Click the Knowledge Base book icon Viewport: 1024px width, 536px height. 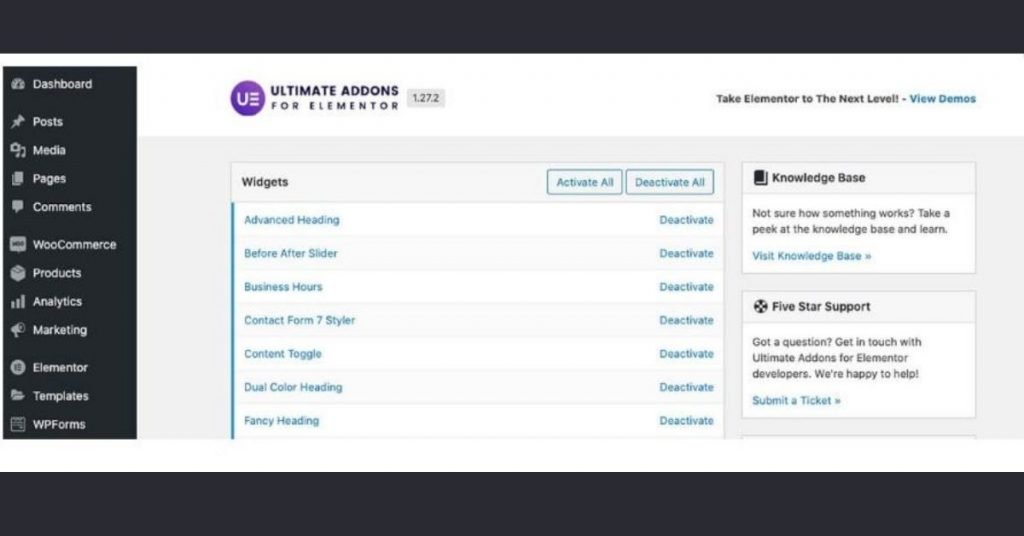[760, 178]
